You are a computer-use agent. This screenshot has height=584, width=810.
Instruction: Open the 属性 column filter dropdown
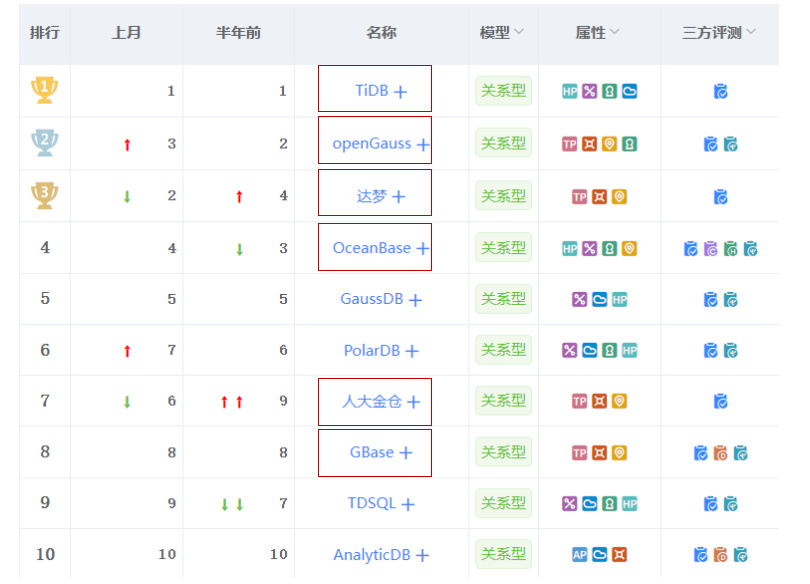[615, 32]
